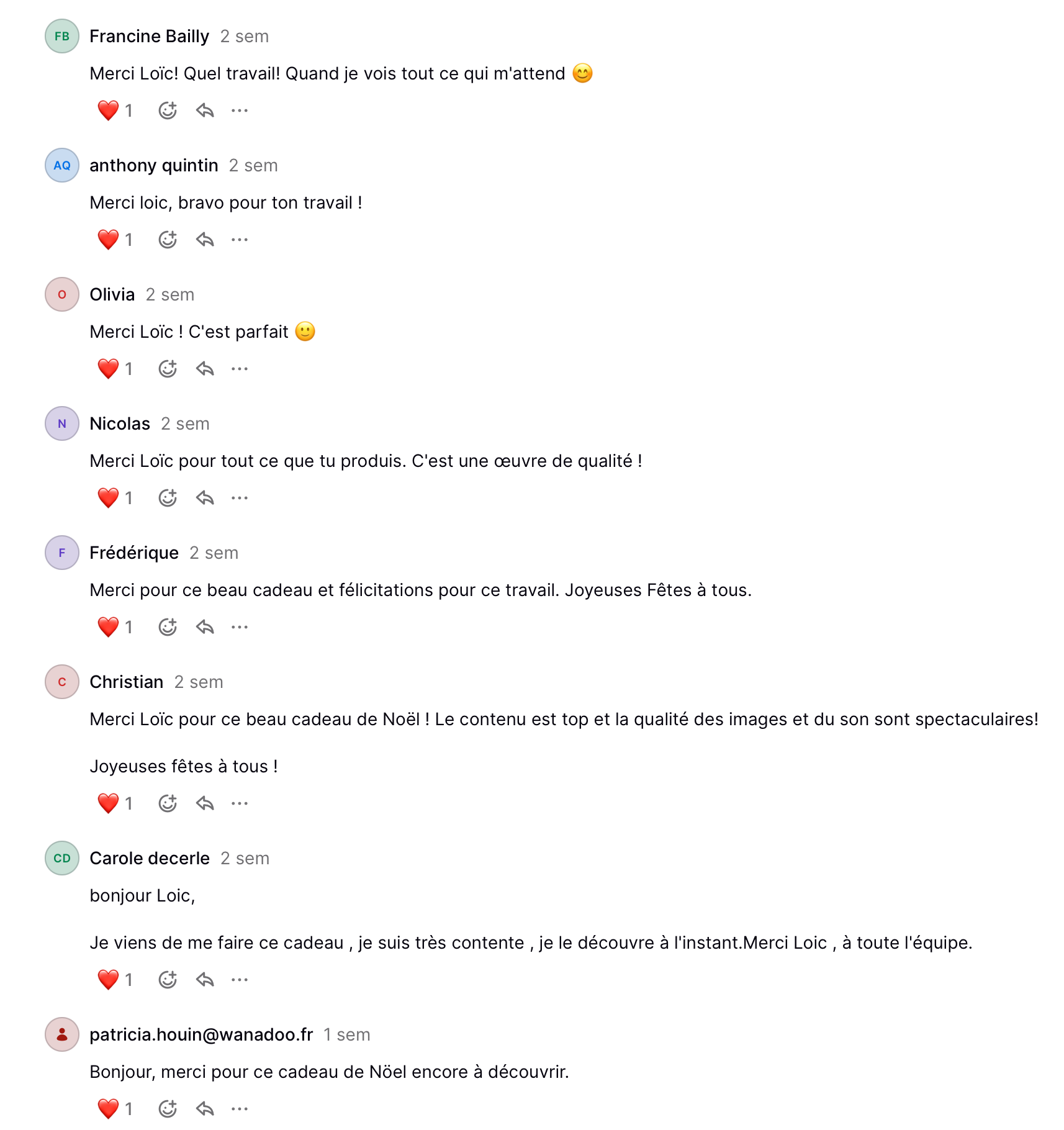Reply to Carole decerle's comment
1064x1130 pixels.
205,980
